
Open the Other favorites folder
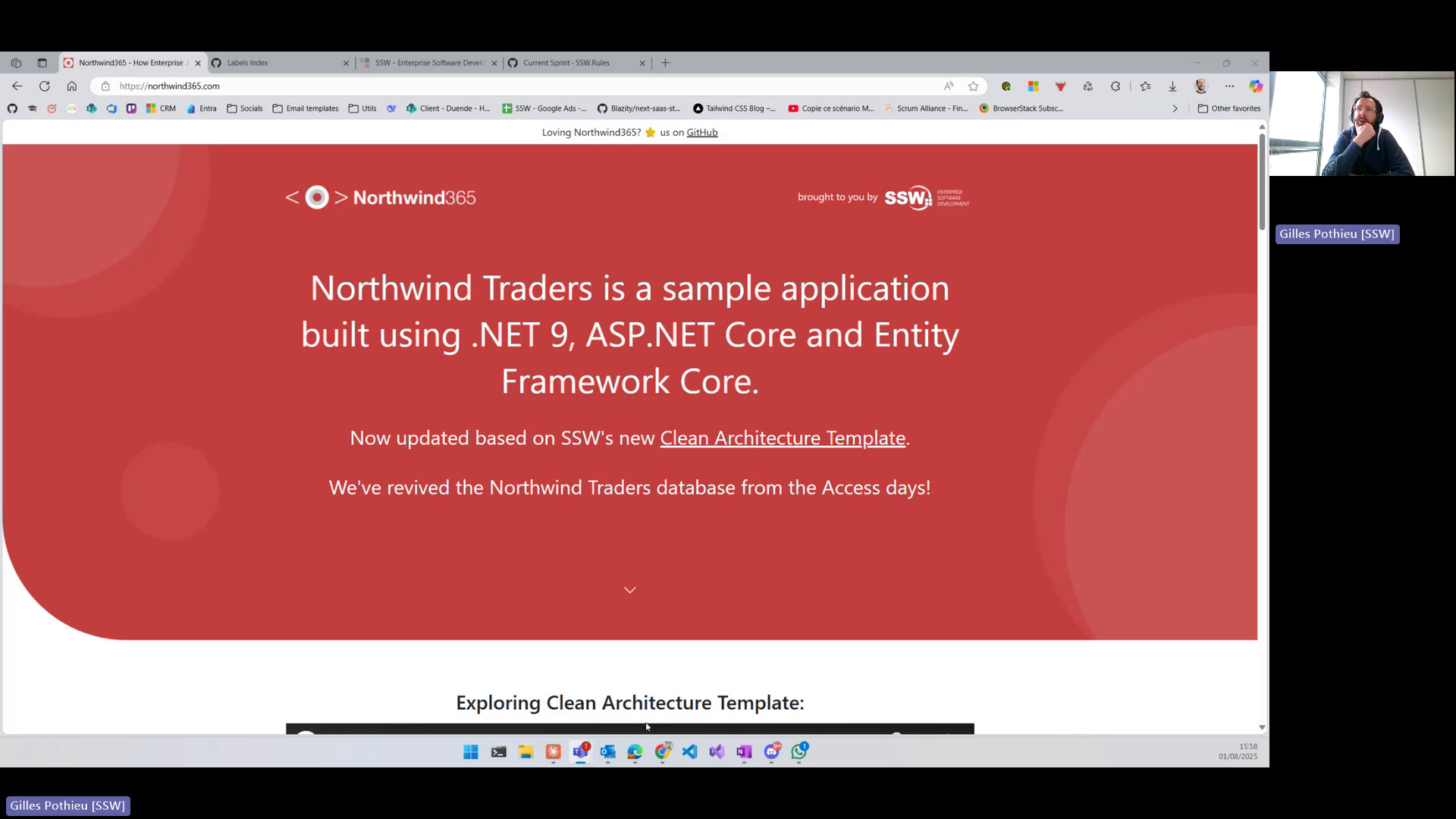(1228, 108)
